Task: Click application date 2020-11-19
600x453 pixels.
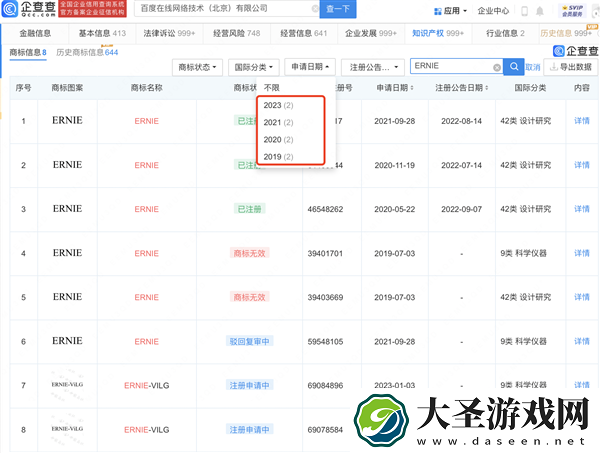Action: tap(395, 165)
